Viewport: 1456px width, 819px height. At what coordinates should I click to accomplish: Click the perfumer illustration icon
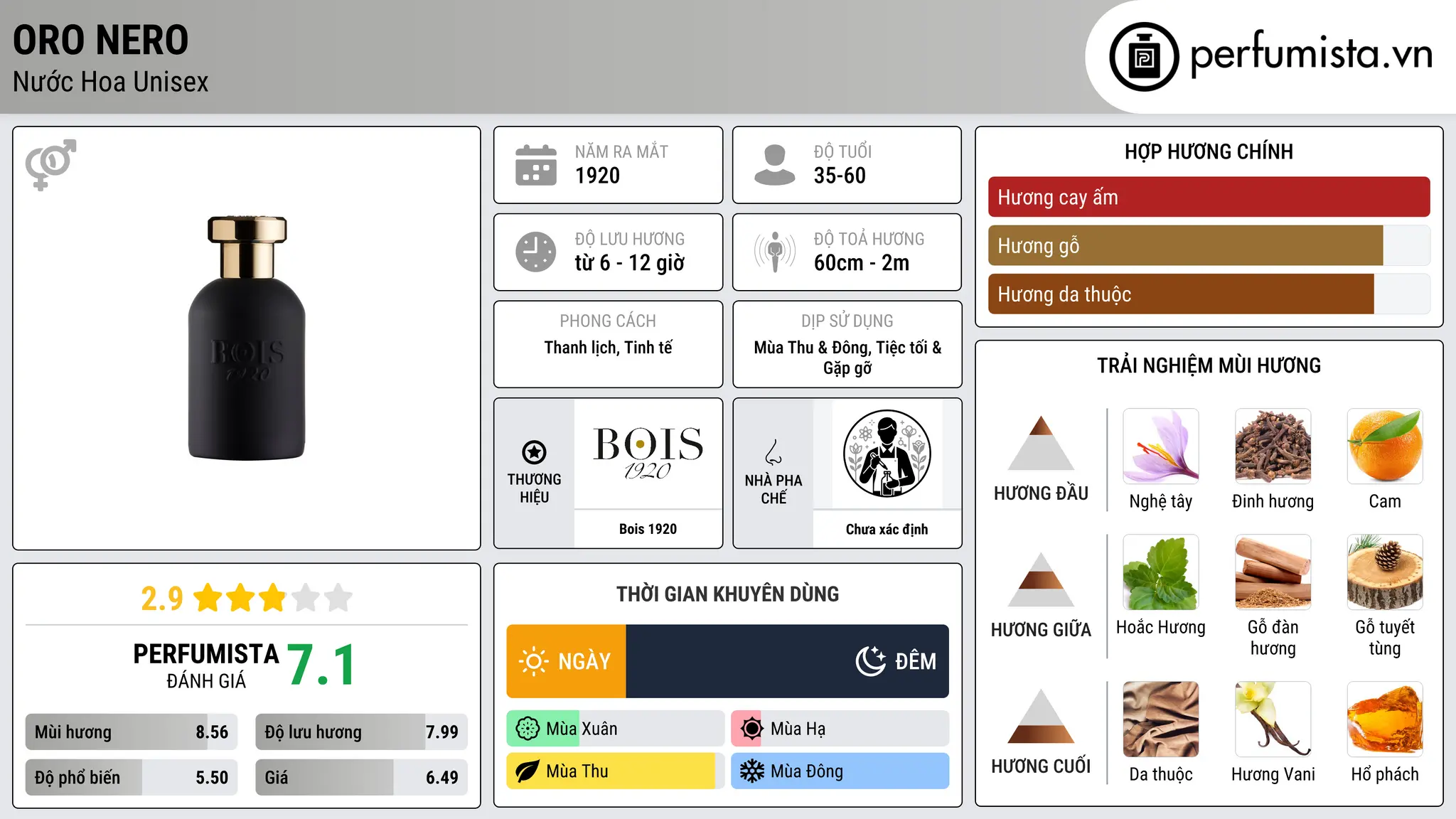point(887,454)
